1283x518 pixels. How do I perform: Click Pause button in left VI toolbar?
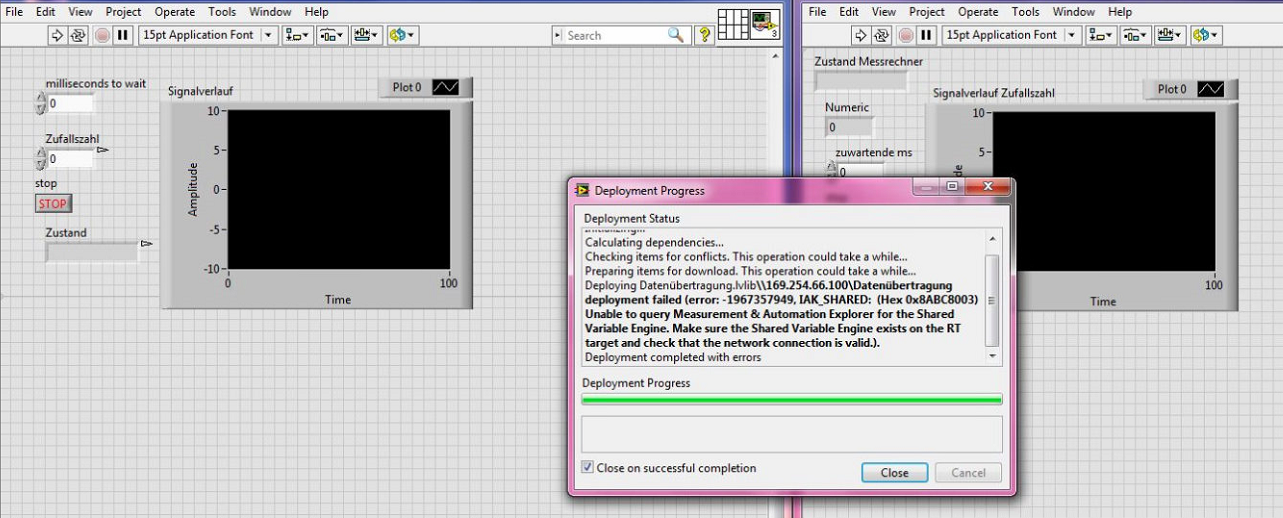pyautogui.click(x=123, y=35)
